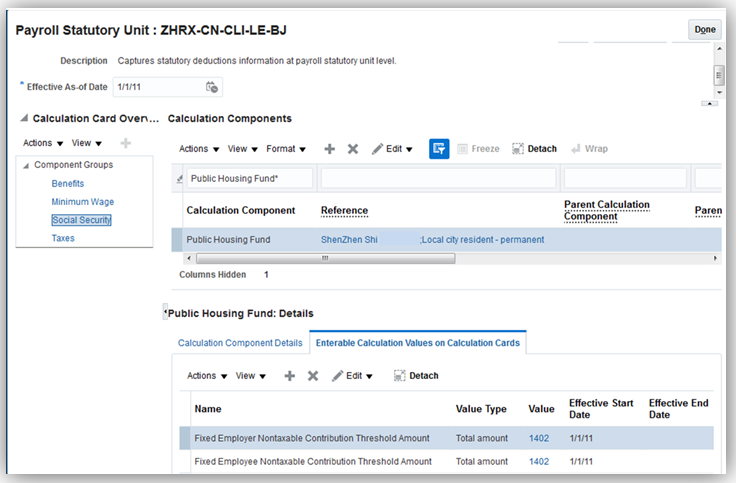Open View menu in Calculation Card Overview
Image resolution: width=736 pixels, height=483 pixels.
point(86,143)
